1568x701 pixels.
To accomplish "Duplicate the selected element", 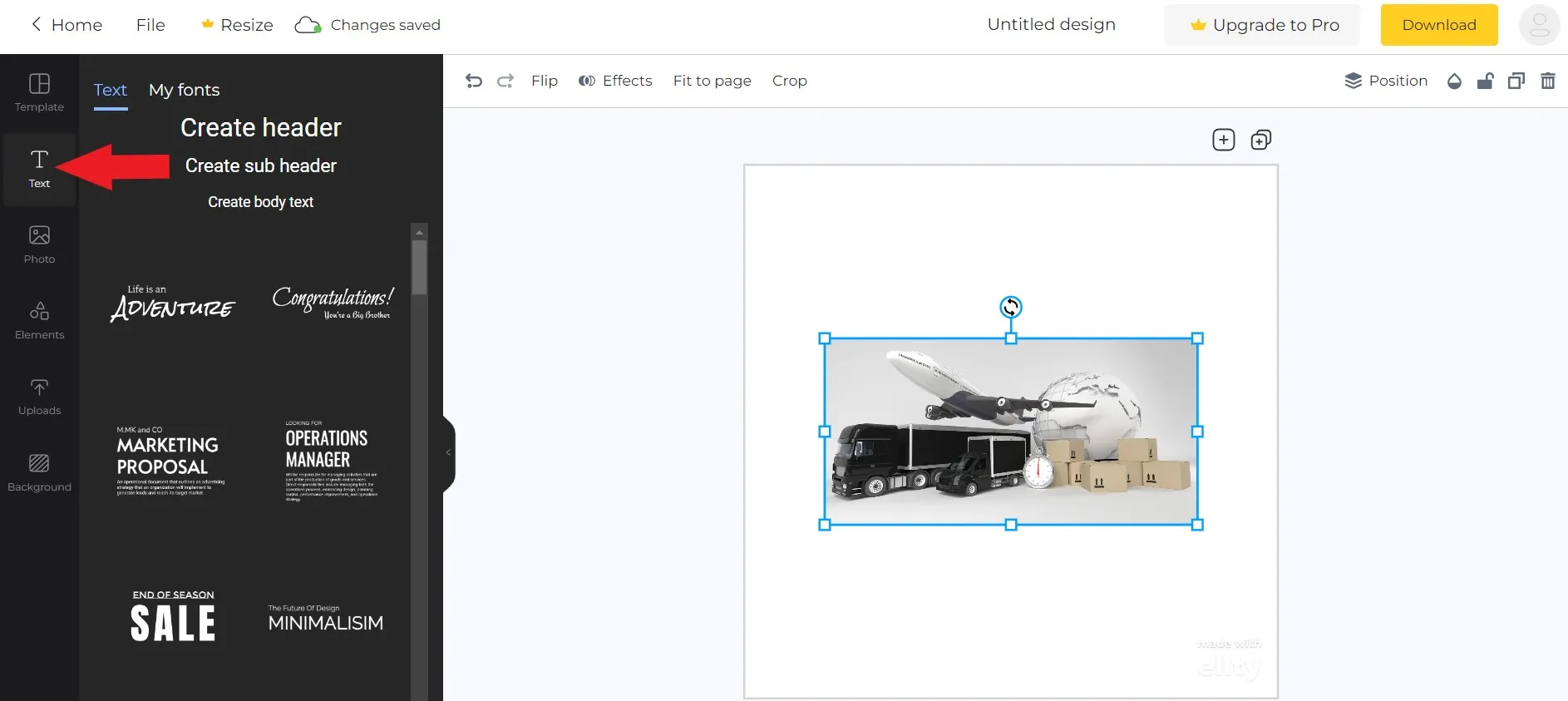I will pyautogui.click(x=1516, y=81).
